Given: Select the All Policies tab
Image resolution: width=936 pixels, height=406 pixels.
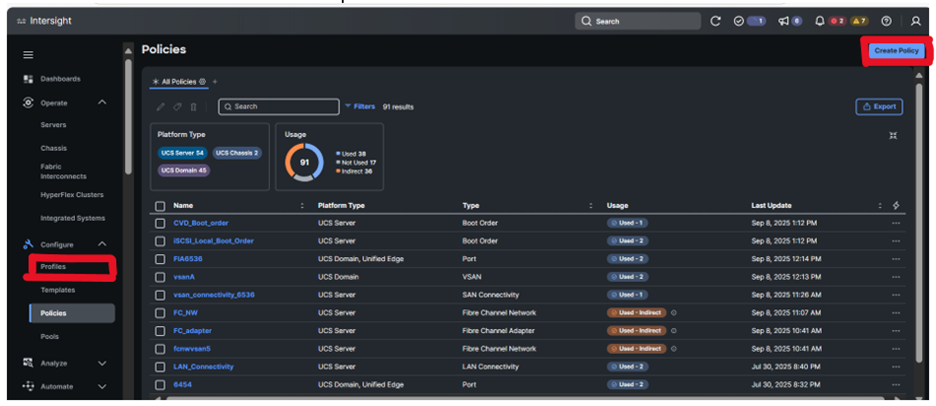Looking at the screenshot, I should click(178, 81).
